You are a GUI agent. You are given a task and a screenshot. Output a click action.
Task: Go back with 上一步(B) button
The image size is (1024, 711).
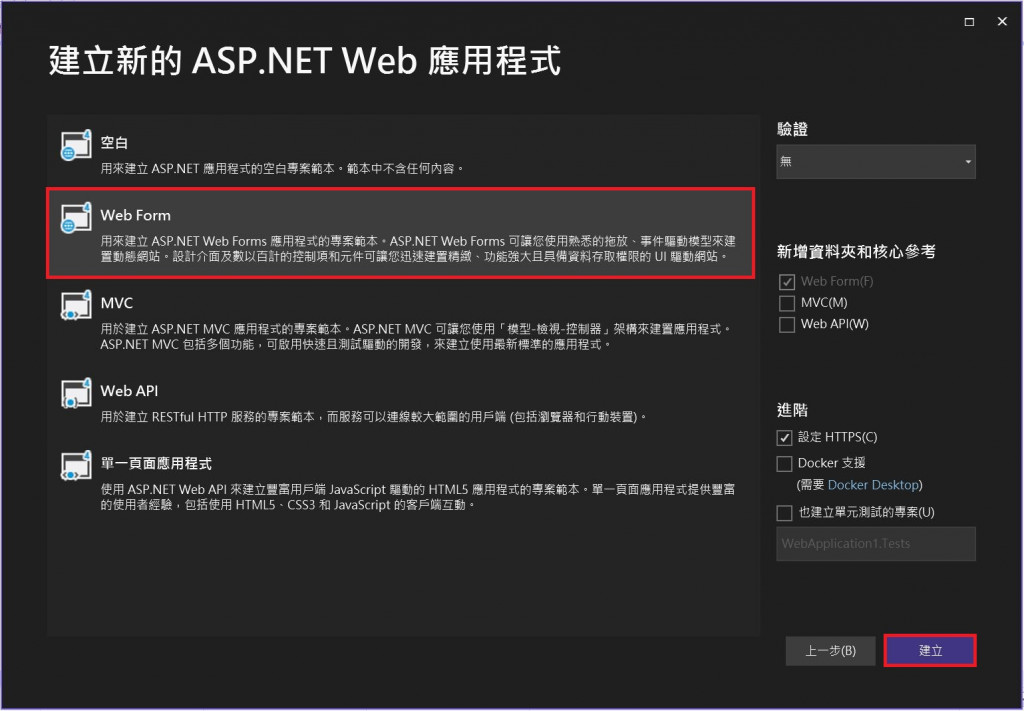click(830, 650)
